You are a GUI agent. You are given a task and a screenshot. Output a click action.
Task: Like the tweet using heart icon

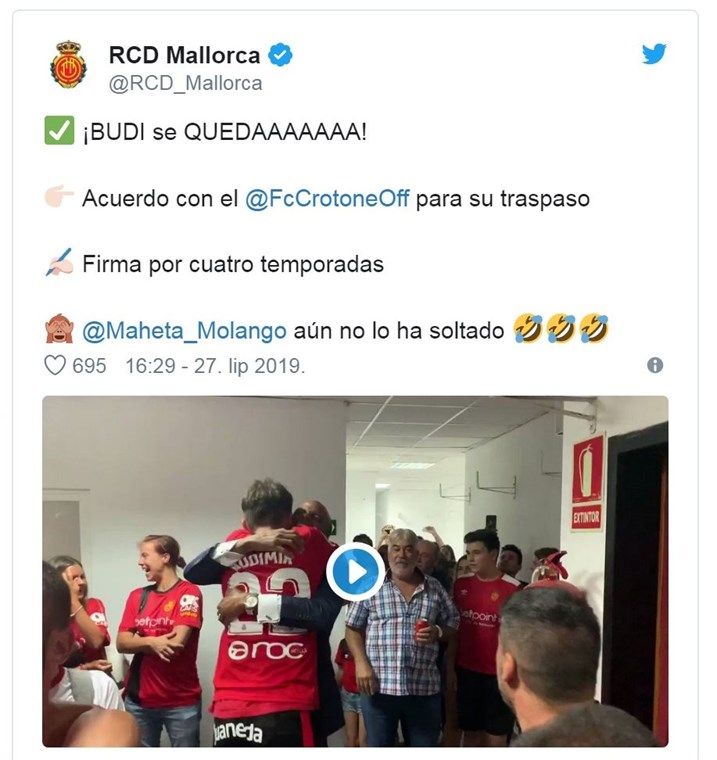click(55, 365)
